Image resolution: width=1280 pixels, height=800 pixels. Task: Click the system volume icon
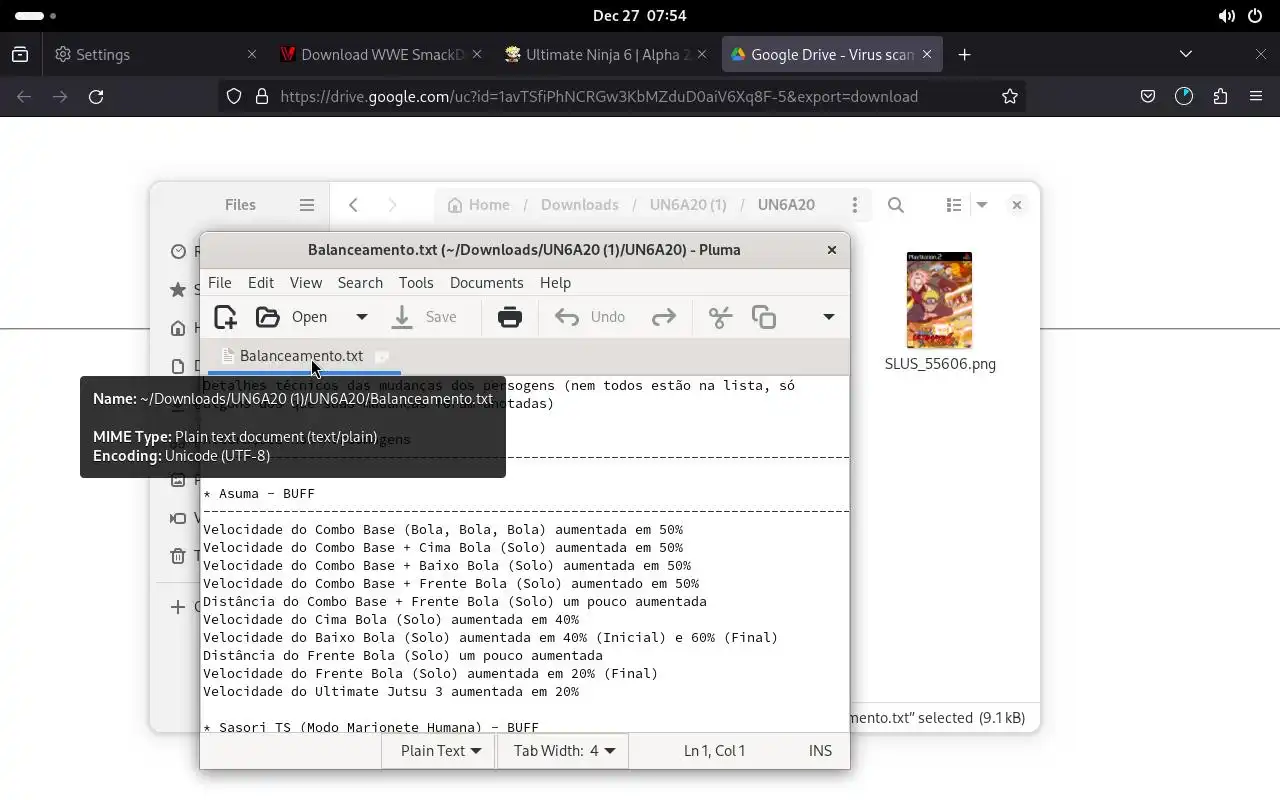point(1227,16)
